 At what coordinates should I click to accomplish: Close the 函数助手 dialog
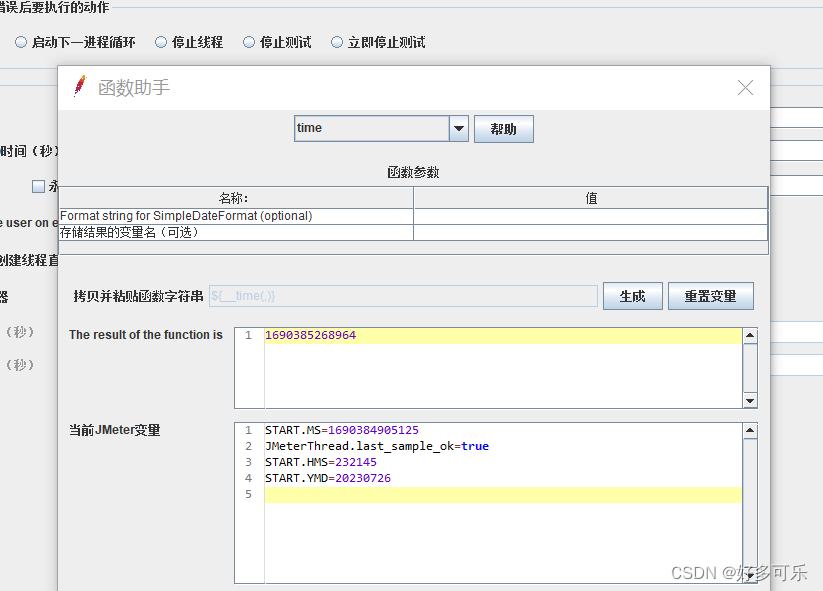coord(745,88)
